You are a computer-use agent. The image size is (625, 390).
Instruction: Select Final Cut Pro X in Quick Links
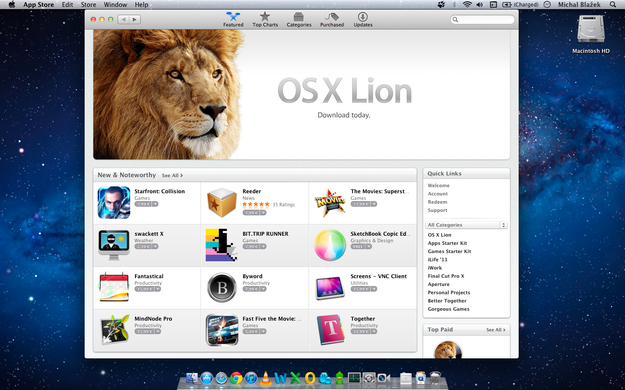[x=446, y=276]
